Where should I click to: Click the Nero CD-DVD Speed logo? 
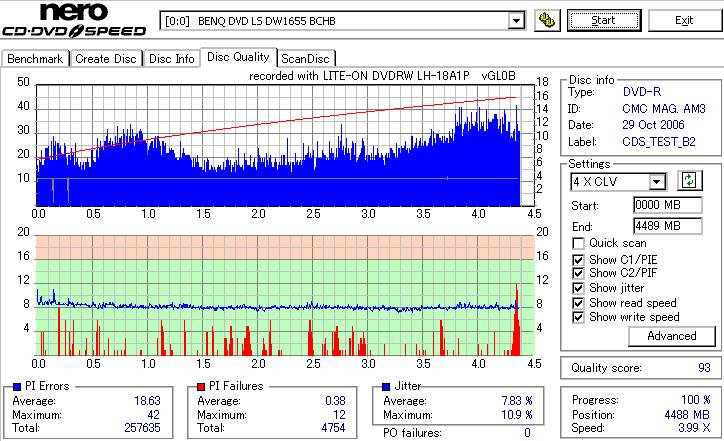click(74, 19)
